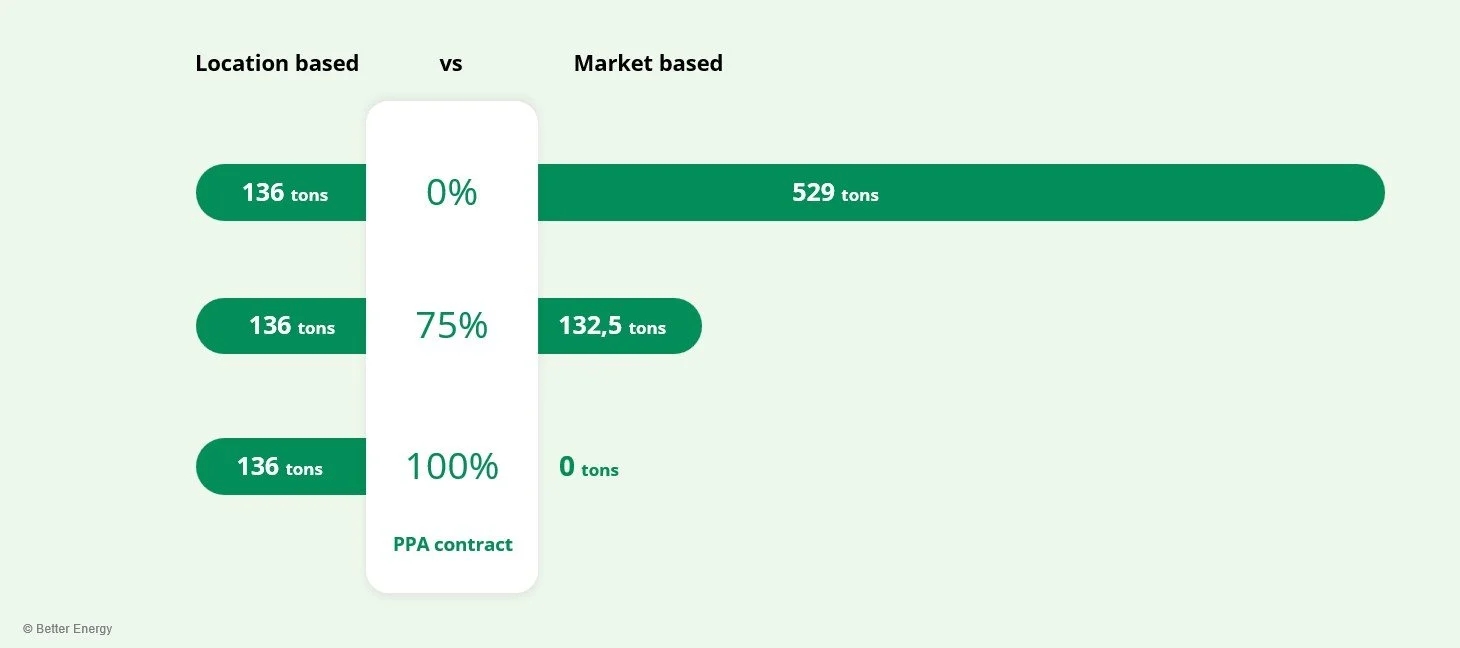Viewport: 1460px width, 648px height.
Task: Click the rounded right end of 132,5 tons bar
Action: [x=686, y=325]
